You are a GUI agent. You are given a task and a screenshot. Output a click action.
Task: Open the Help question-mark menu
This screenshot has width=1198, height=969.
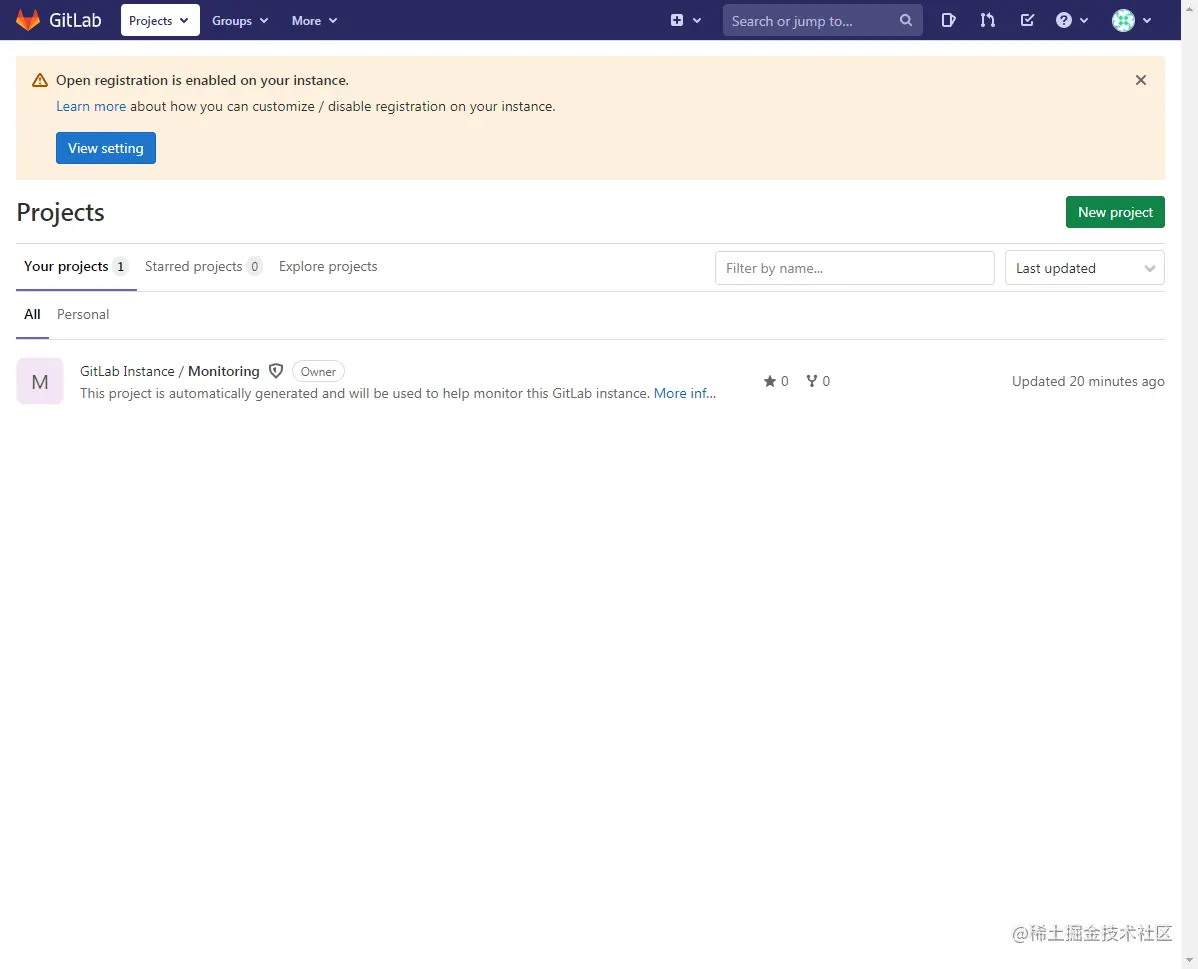[x=1071, y=21]
